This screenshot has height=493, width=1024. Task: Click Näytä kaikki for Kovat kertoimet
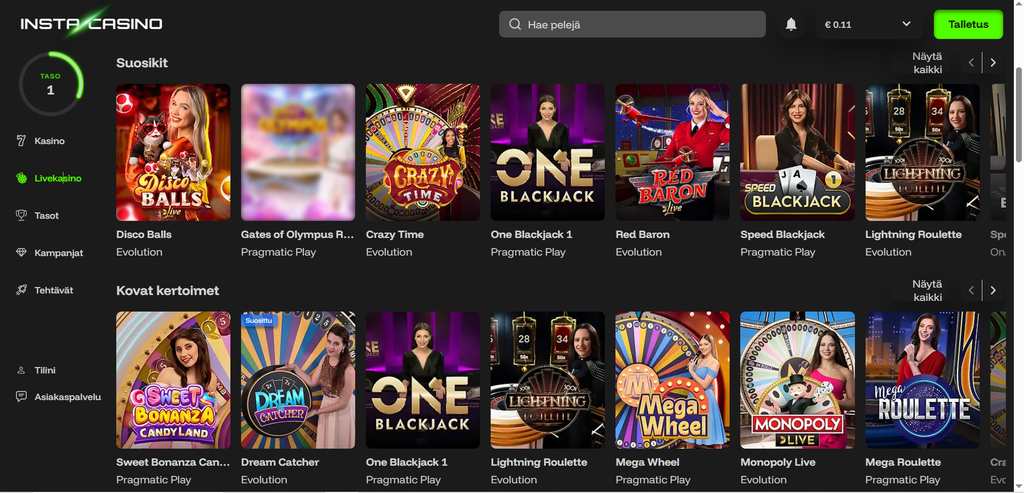(927, 291)
